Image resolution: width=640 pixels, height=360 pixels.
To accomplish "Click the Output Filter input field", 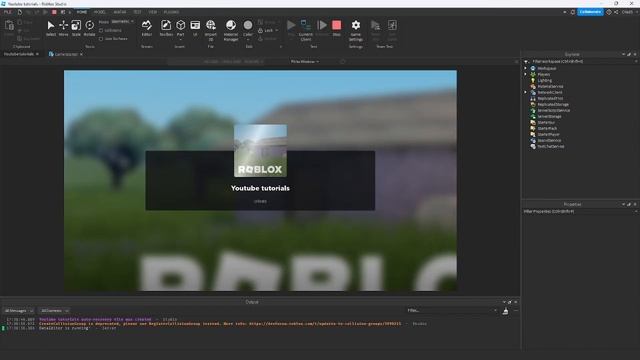I will click(452, 311).
